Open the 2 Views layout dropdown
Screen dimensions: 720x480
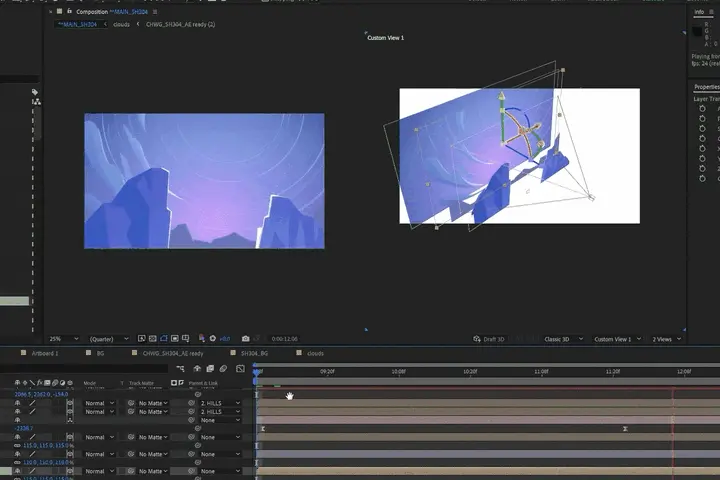coord(666,339)
